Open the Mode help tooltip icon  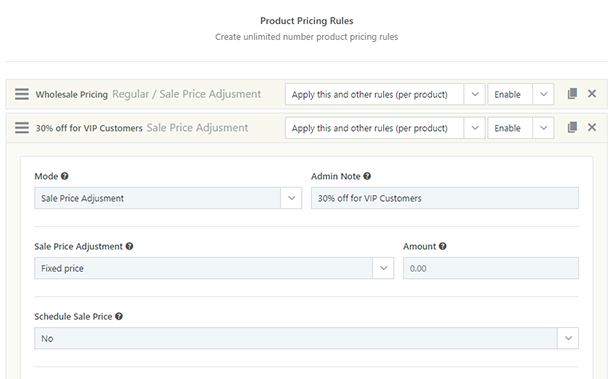click(65, 176)
